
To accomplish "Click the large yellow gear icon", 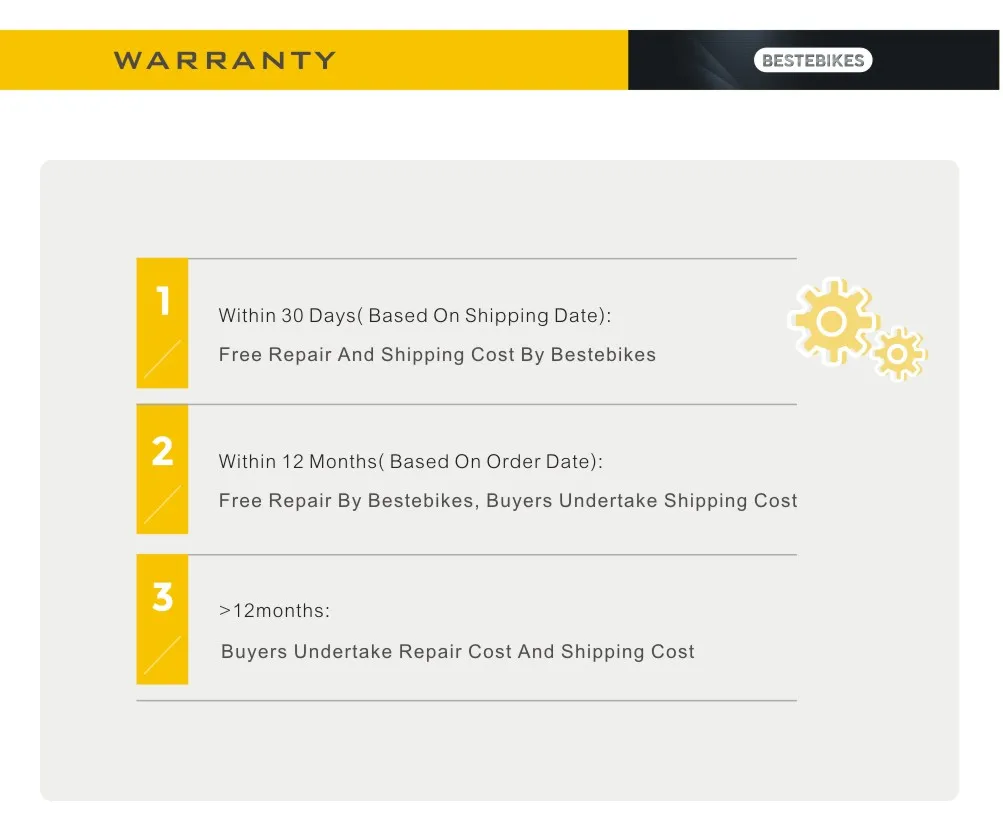I will coord(832,321).
